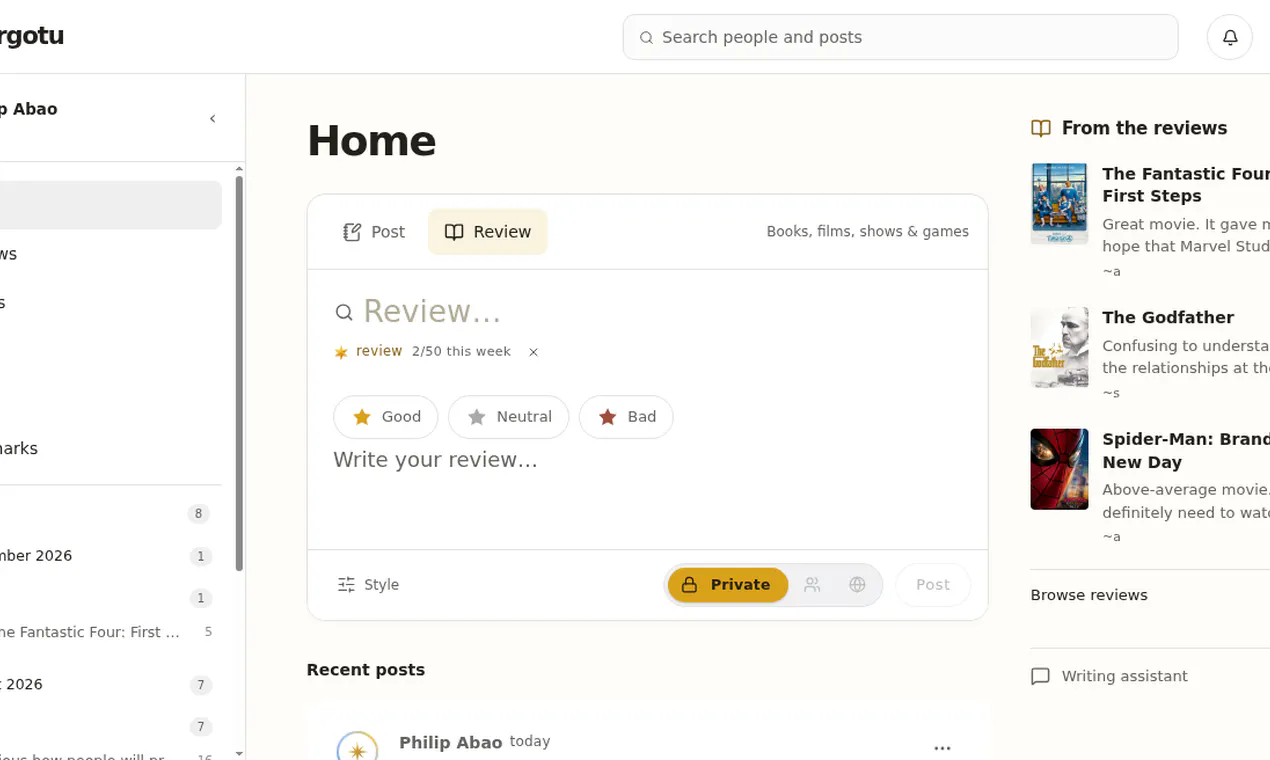Image resolution: width=1270 pixels, height=760 pixels.
Task: Remove the review tag with x
Action: click(x=533, y=352)
